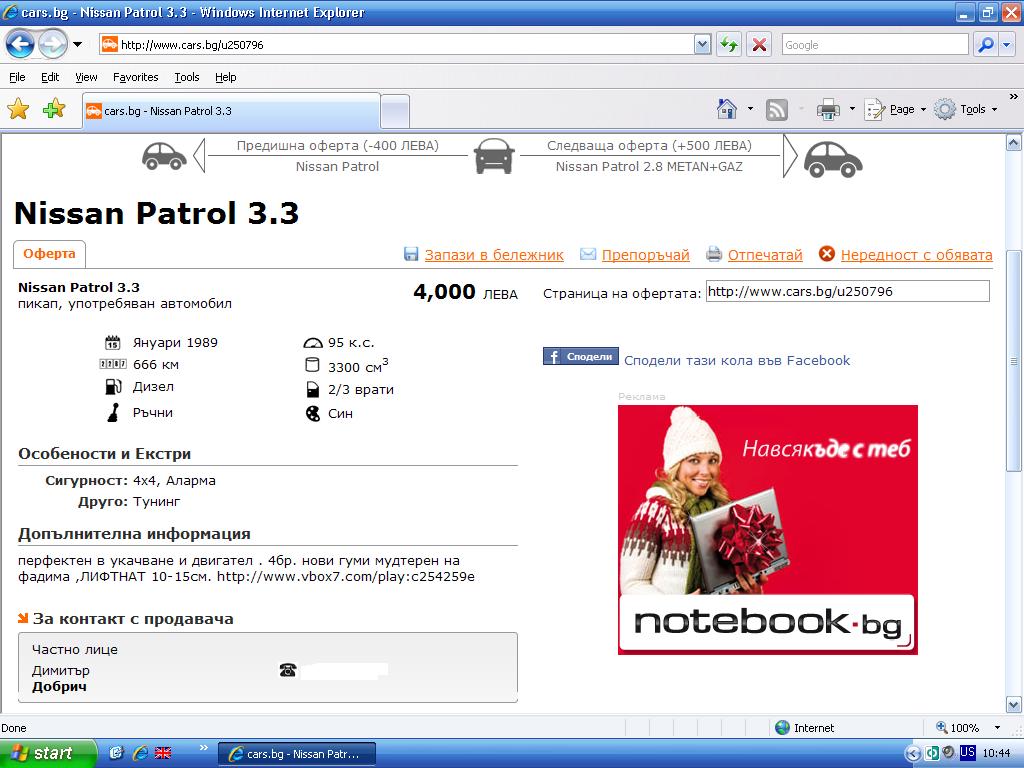Click the small car icon on left

click(x=165, y=156)
